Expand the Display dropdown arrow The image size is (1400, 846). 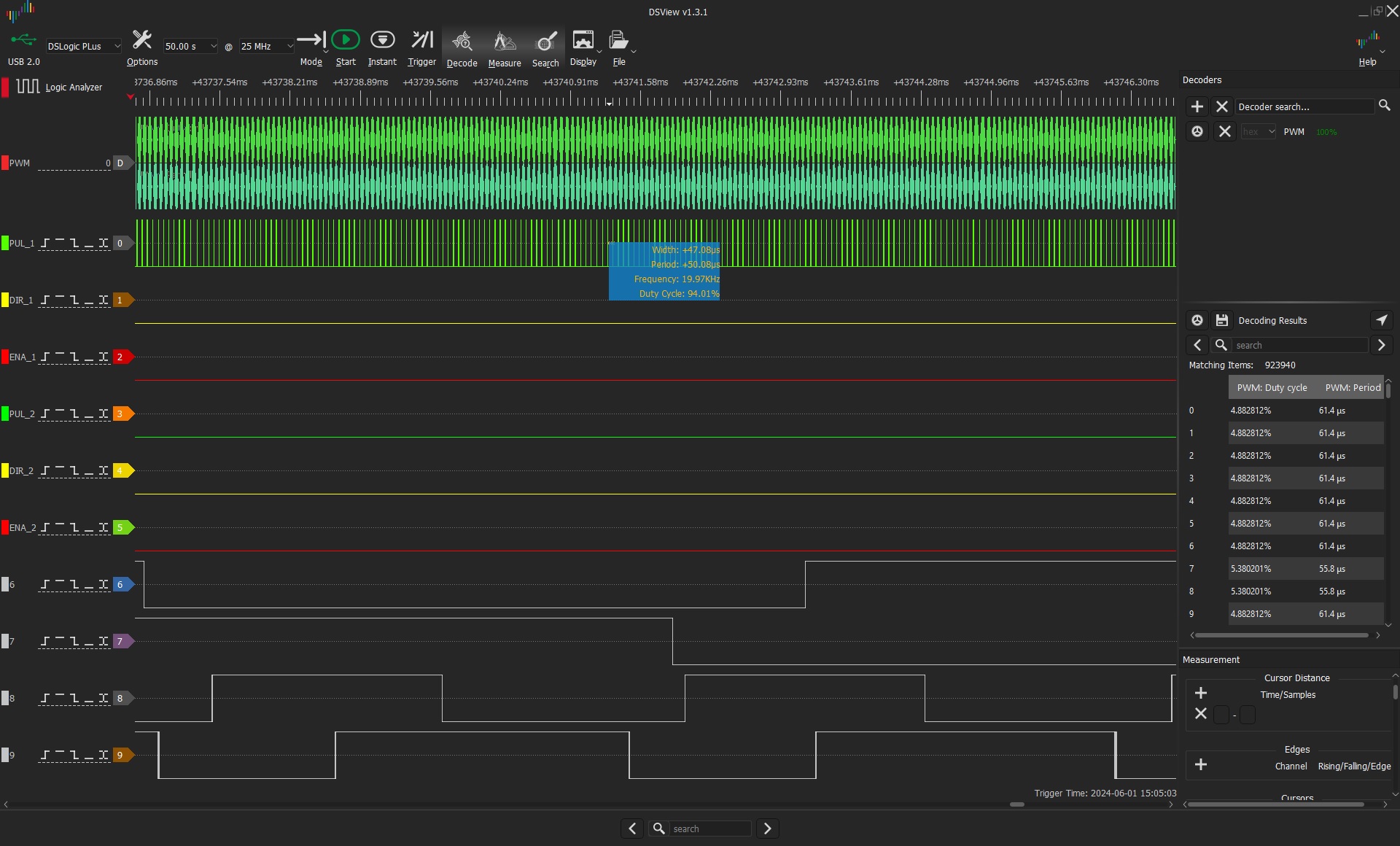[599, 52]
